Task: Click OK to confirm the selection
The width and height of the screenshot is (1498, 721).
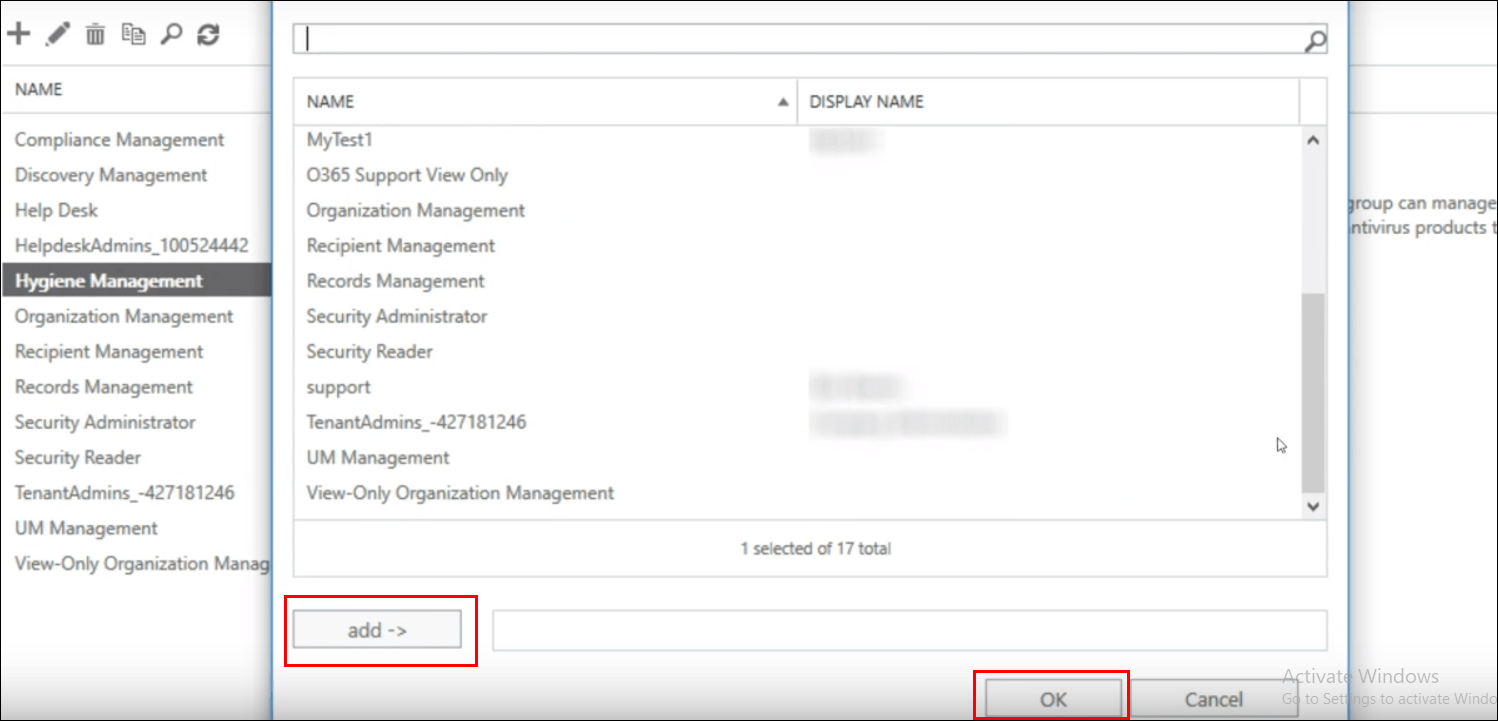Action: (x=1052, y=697)
